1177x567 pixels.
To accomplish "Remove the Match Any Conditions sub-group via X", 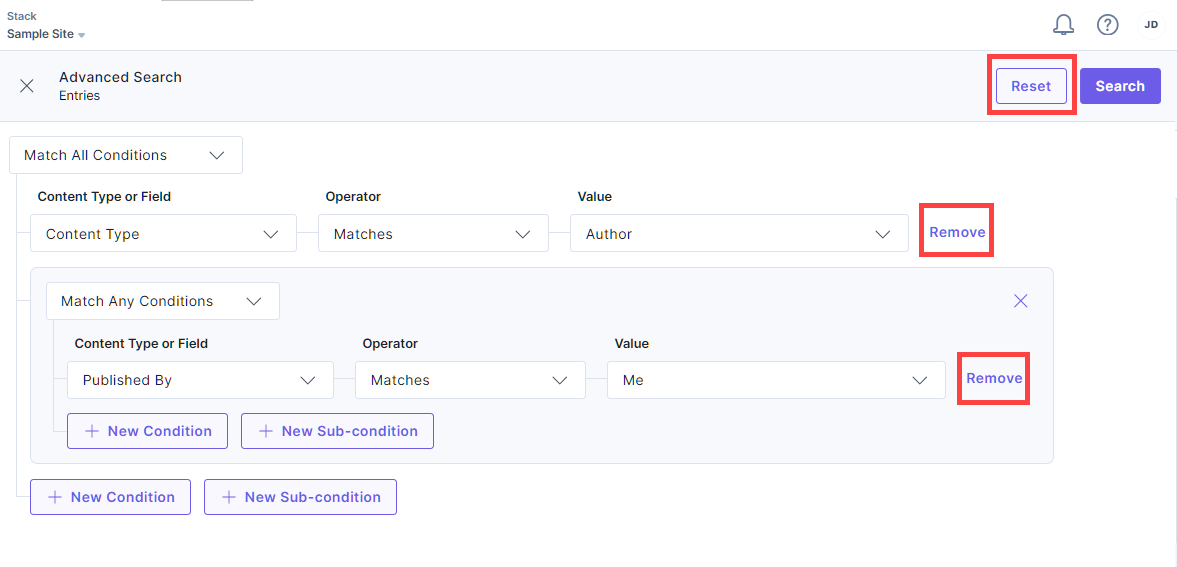I will click(x=1020, y=301).
